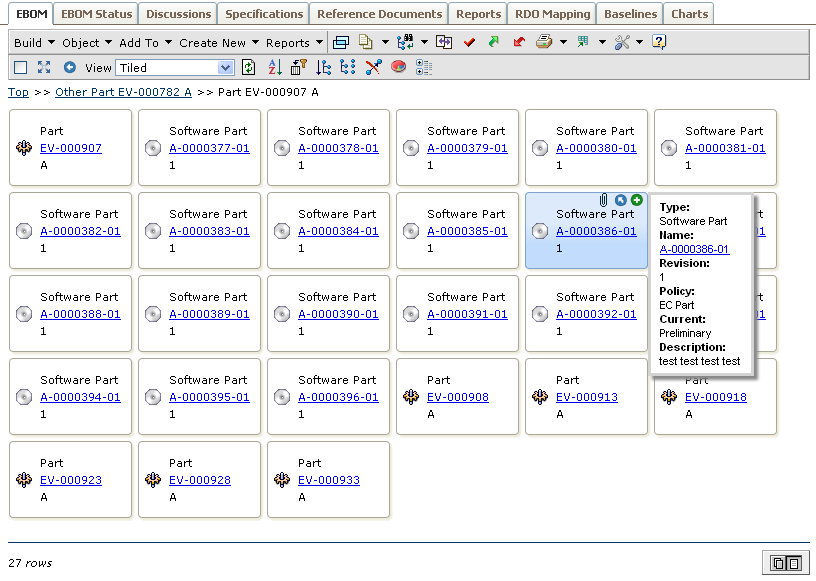The width and height of the screenshot is (816, 581).
Task: Expand the Build menu dropdown
Action: pos(33,43)
